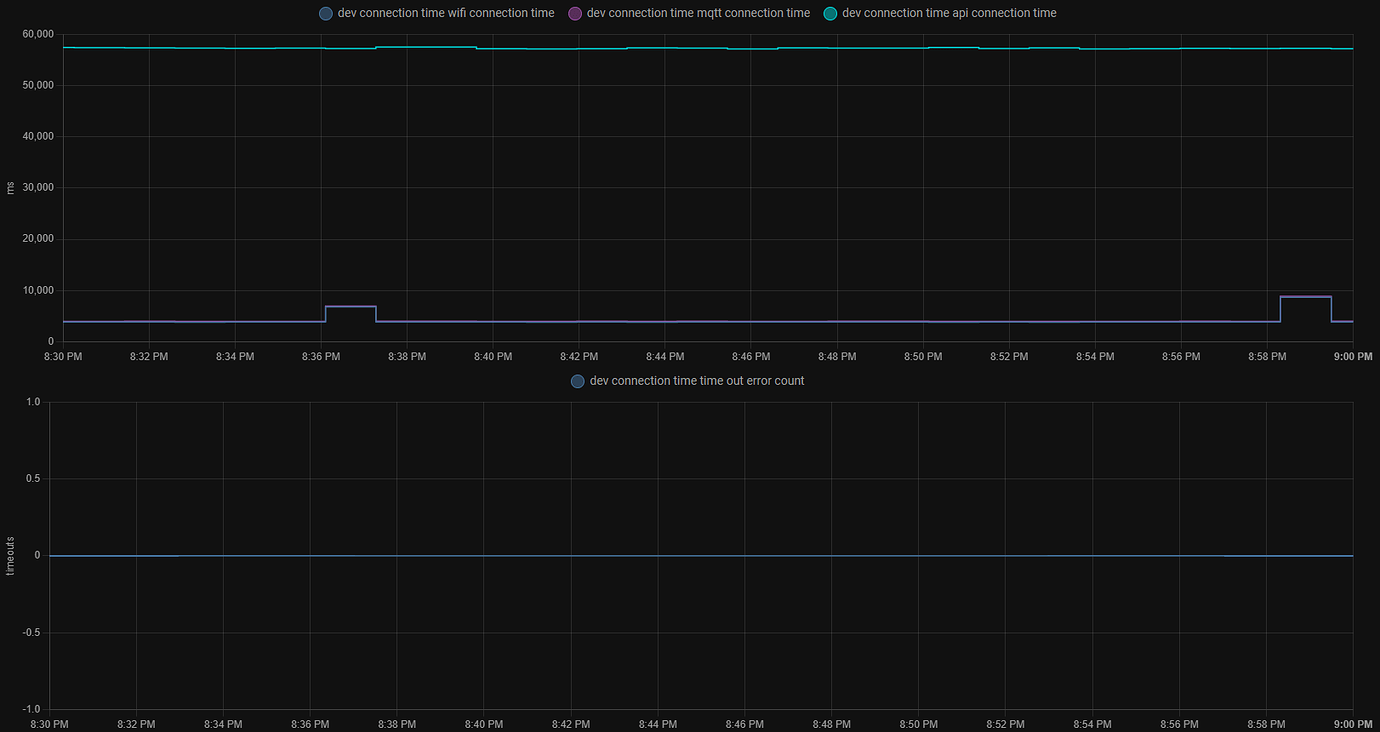
Task: Click the flat timeout line at zero
Action: (700, 556)
